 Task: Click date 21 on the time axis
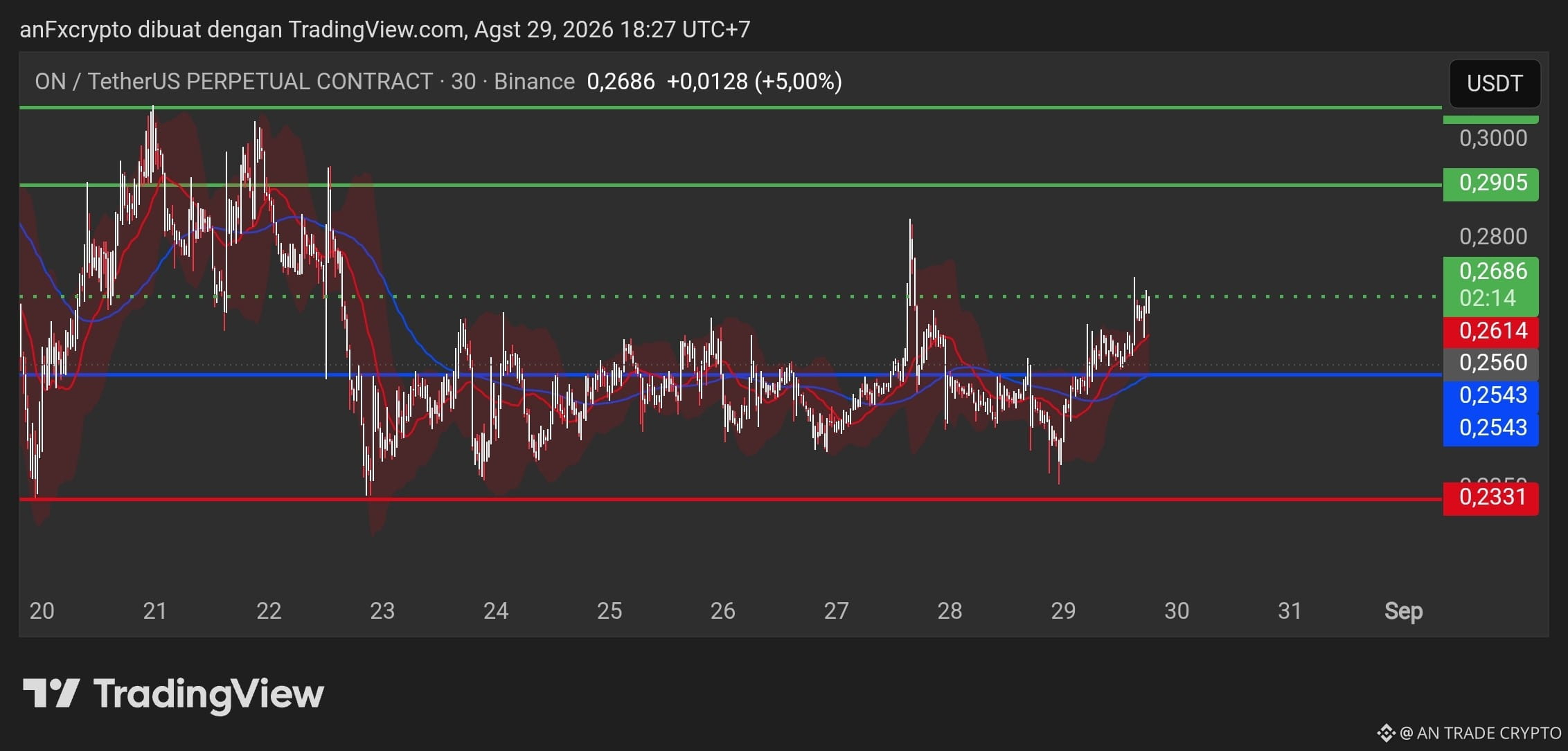[154, 611]
